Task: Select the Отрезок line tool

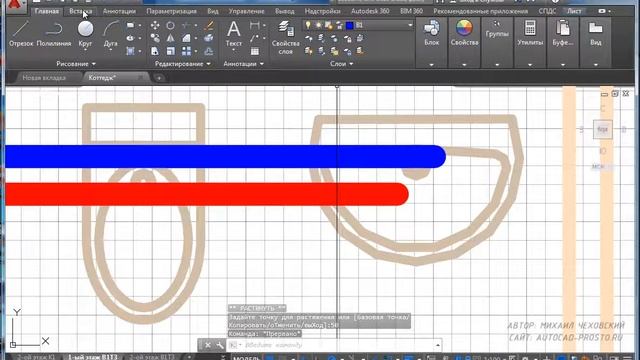Action: (21, 34)
